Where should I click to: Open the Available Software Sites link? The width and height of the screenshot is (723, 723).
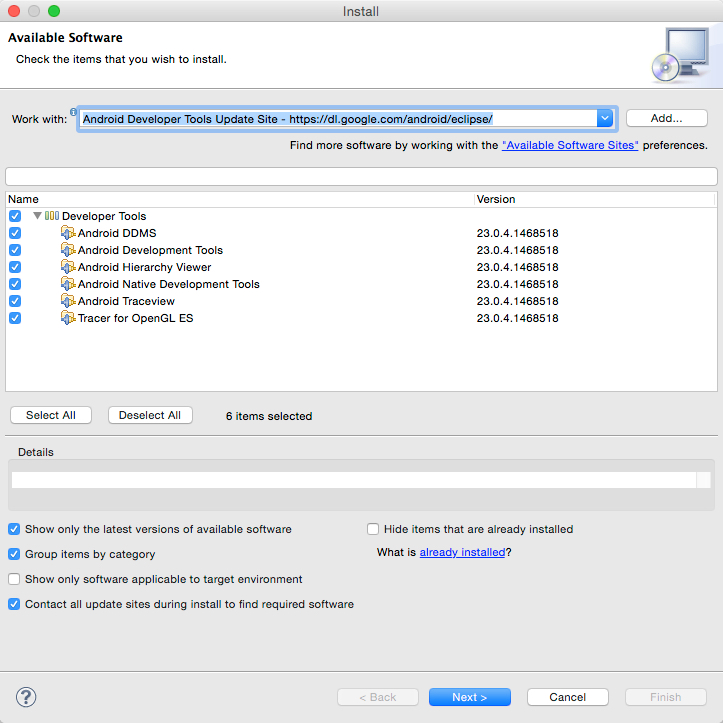tap(570, 145)
